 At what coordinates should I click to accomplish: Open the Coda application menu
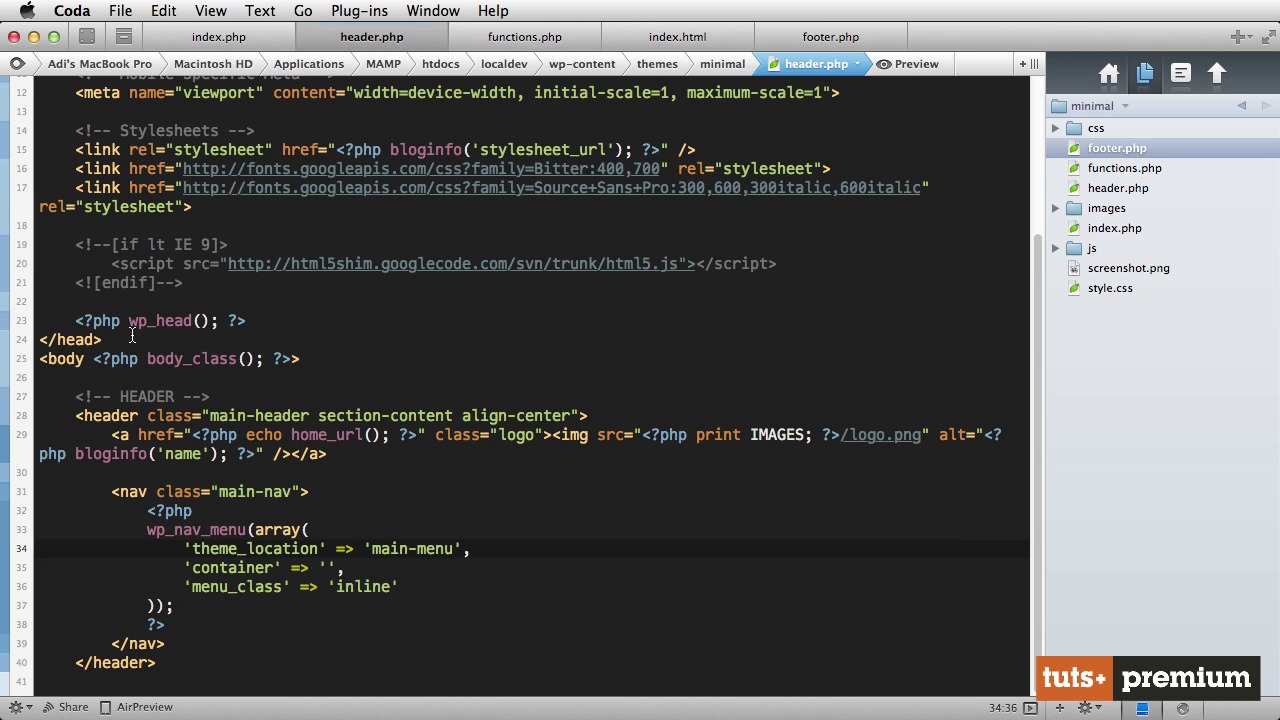[72, 11]
